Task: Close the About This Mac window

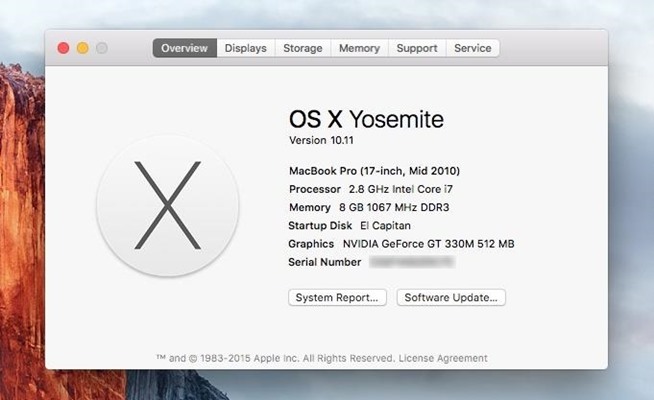Action: (x=63, y=48)
